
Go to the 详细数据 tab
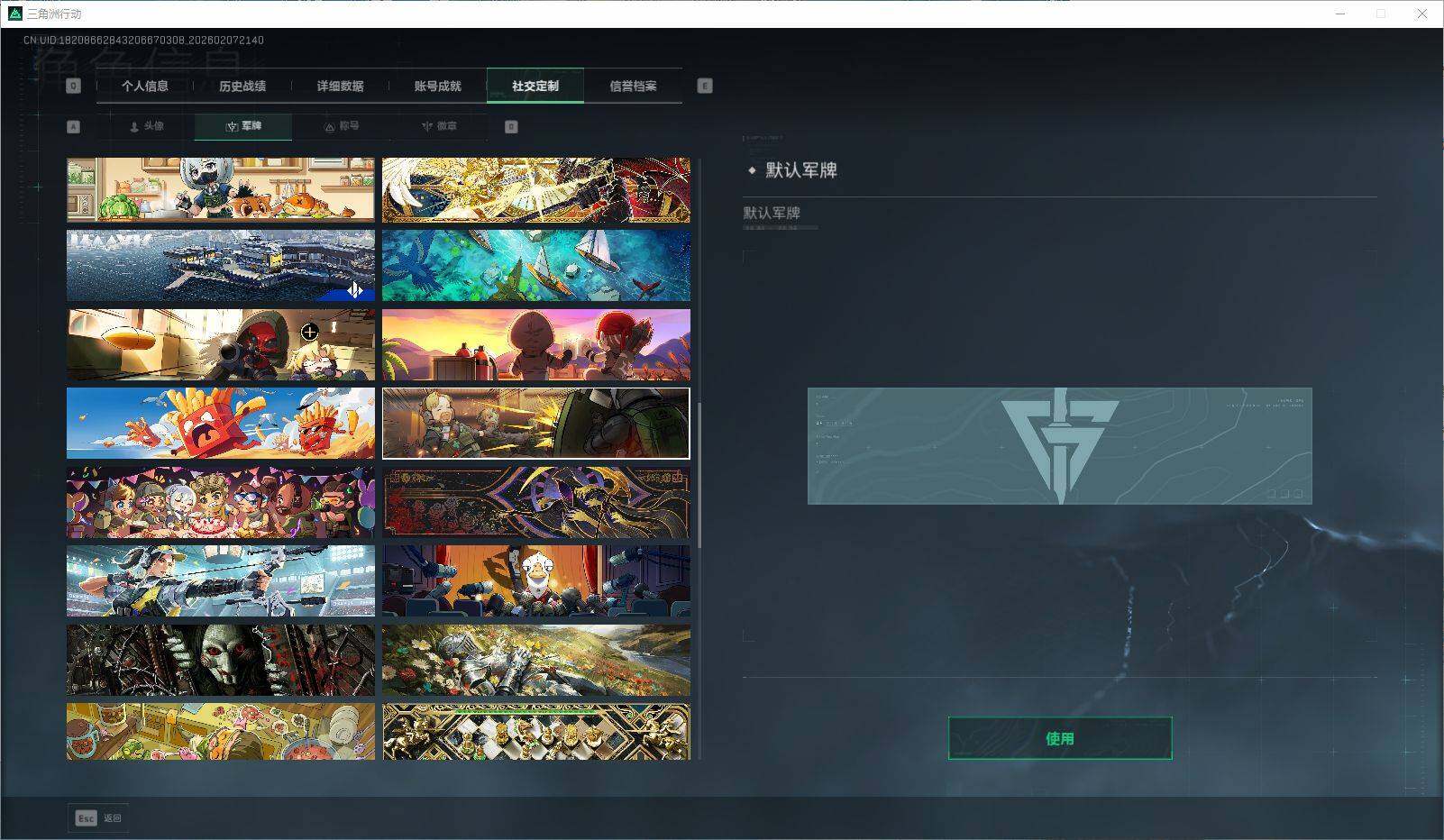pyautogui.click(x=340, y=86)
